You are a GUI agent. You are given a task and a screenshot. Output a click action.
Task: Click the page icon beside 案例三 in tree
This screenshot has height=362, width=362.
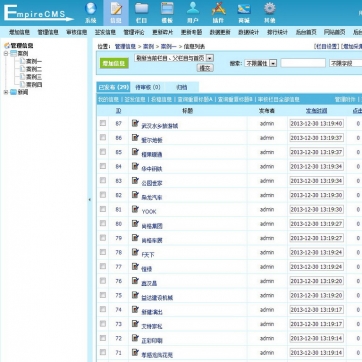[x=22, y=77]
